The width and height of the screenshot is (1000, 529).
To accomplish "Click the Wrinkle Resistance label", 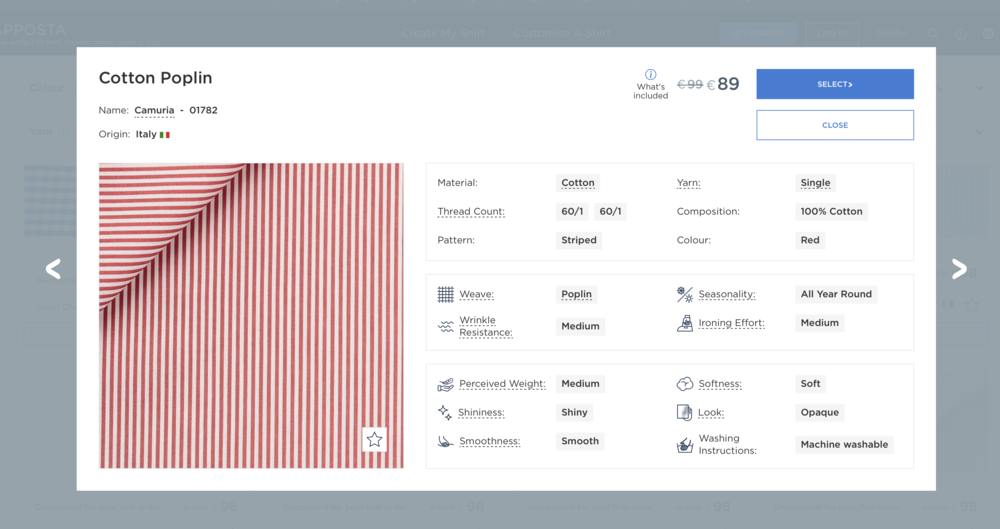I will [486, 326].
